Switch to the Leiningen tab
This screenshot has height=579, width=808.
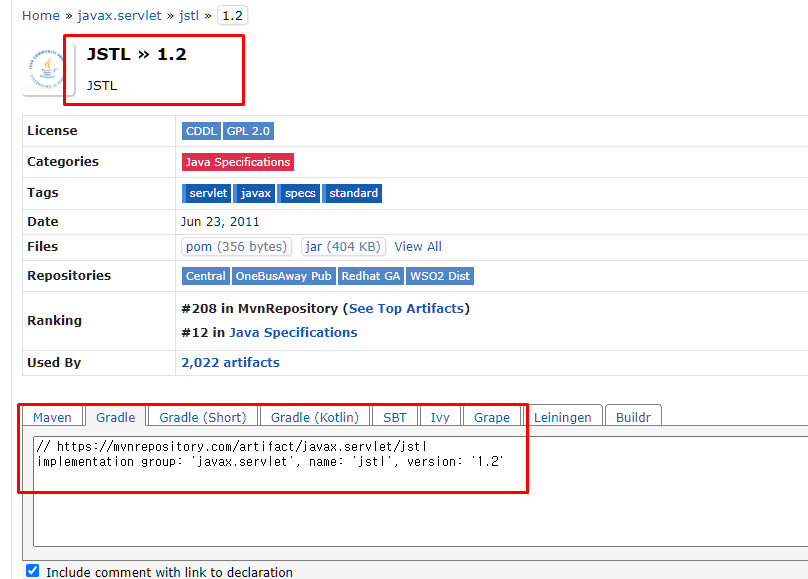(562, 417)
